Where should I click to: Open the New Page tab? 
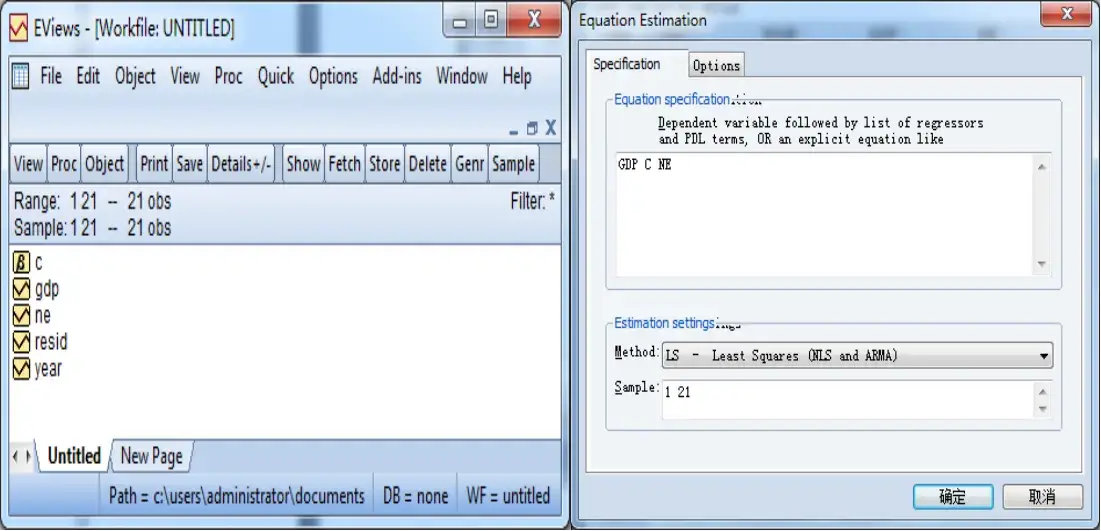point(152,457)
